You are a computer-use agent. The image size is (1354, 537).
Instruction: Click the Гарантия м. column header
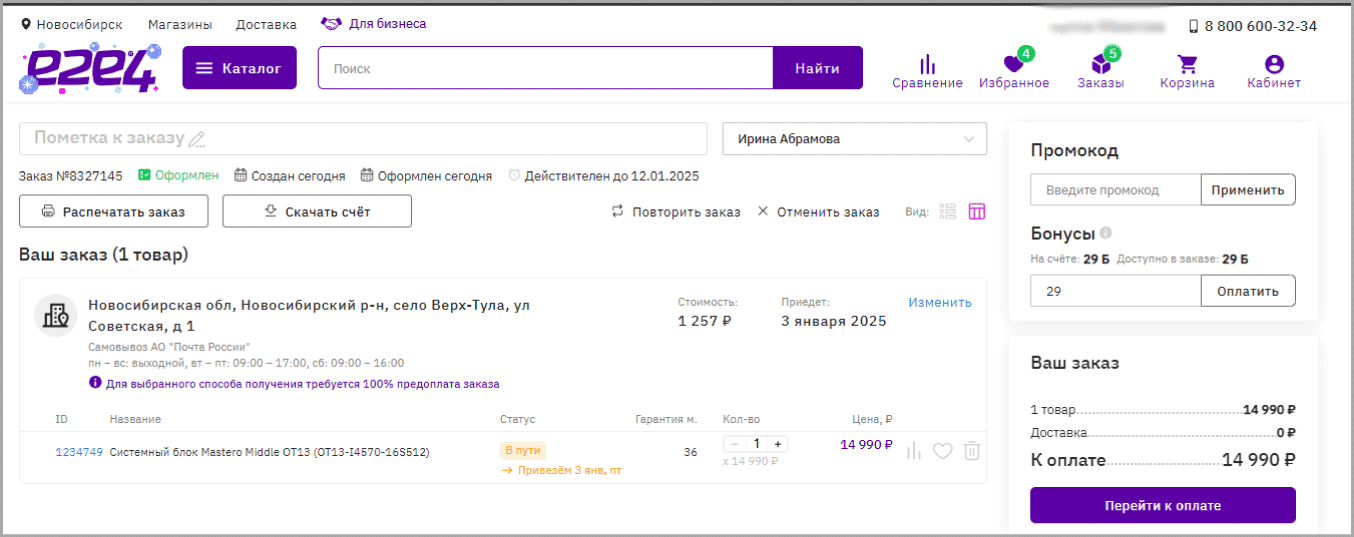[666, 419]
